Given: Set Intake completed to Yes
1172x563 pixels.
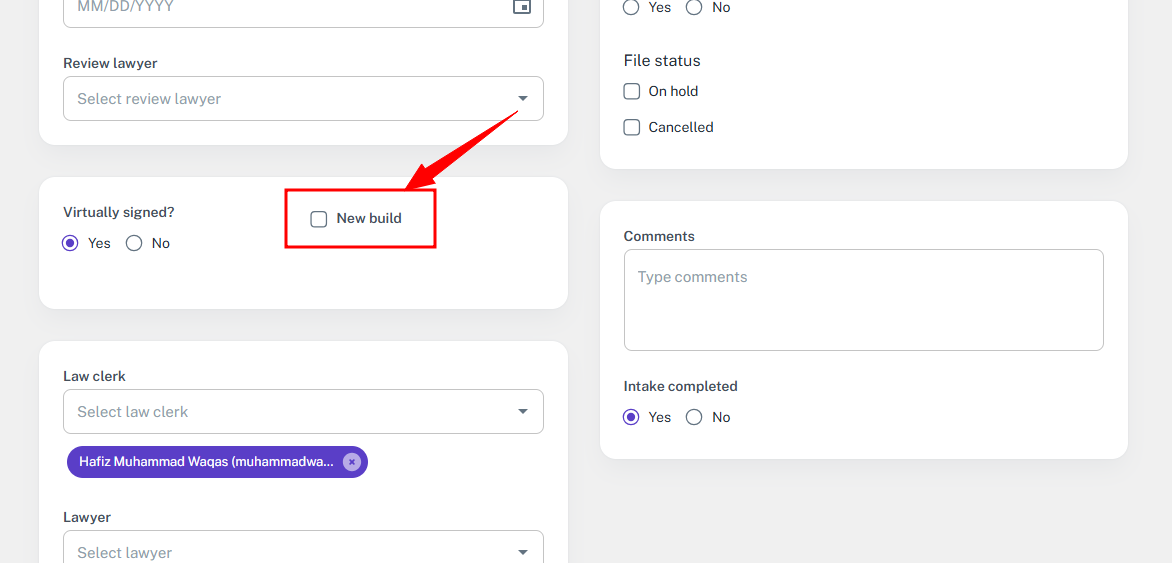Looking at the screenshot, I should pos(632,417).
